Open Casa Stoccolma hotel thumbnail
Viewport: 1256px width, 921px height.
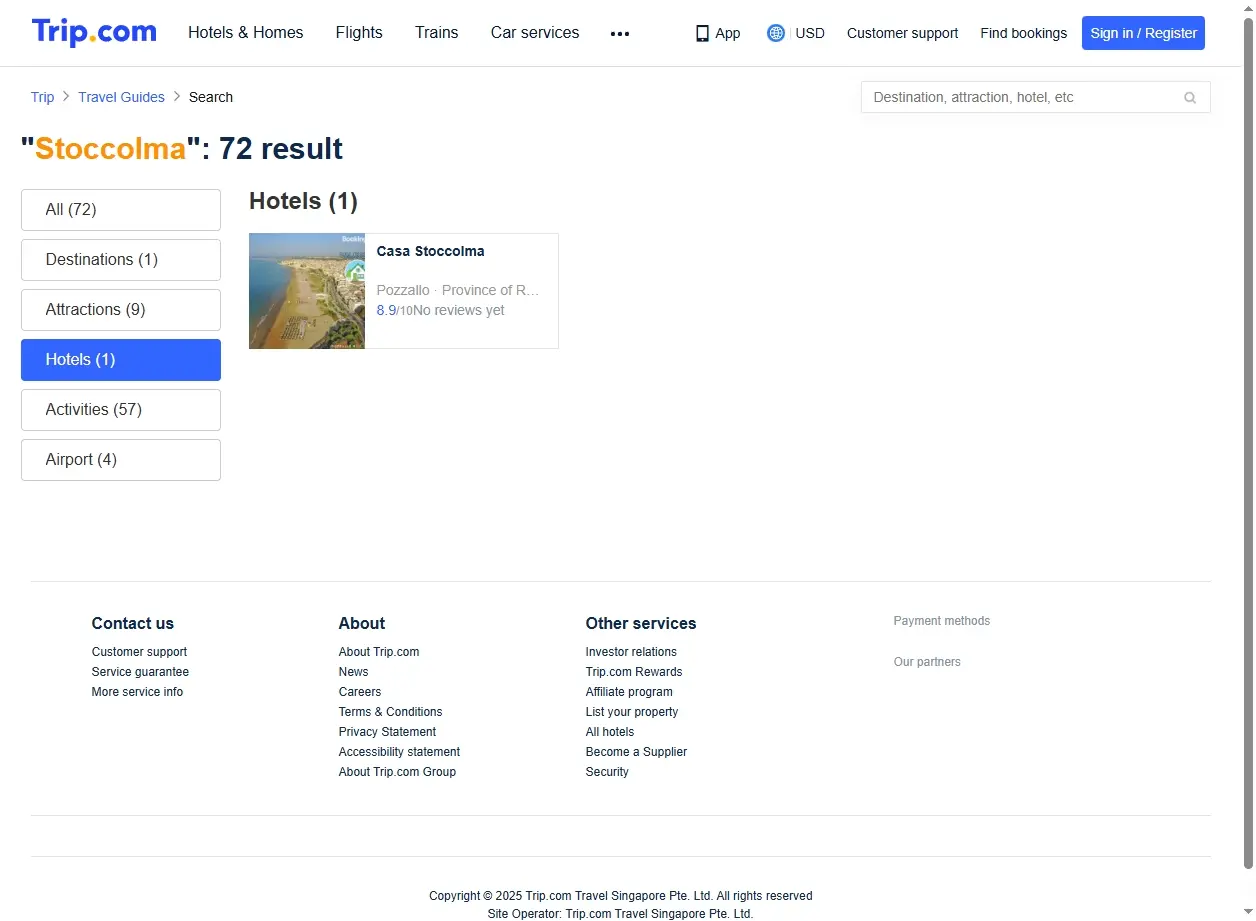tap(307, 291)
